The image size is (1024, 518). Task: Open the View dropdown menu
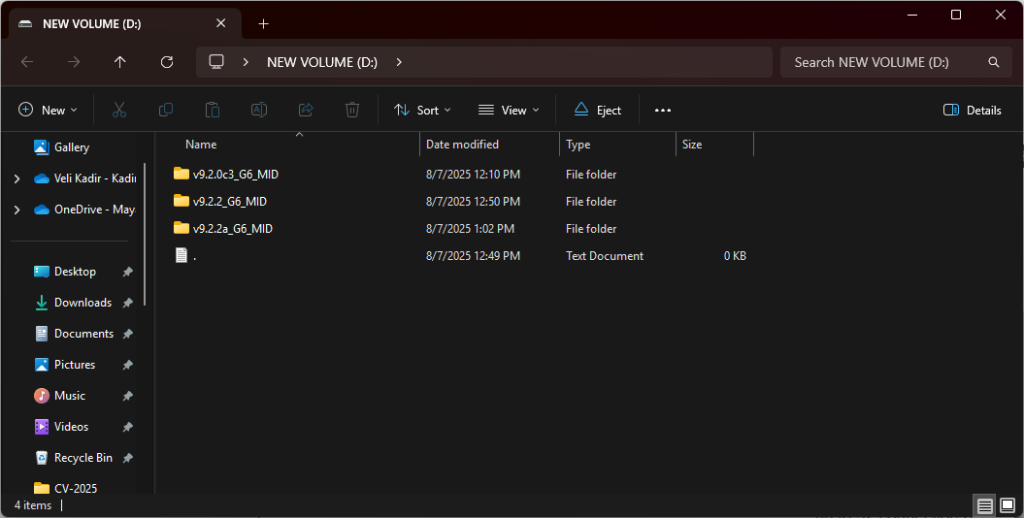click(x=509, y=110)
